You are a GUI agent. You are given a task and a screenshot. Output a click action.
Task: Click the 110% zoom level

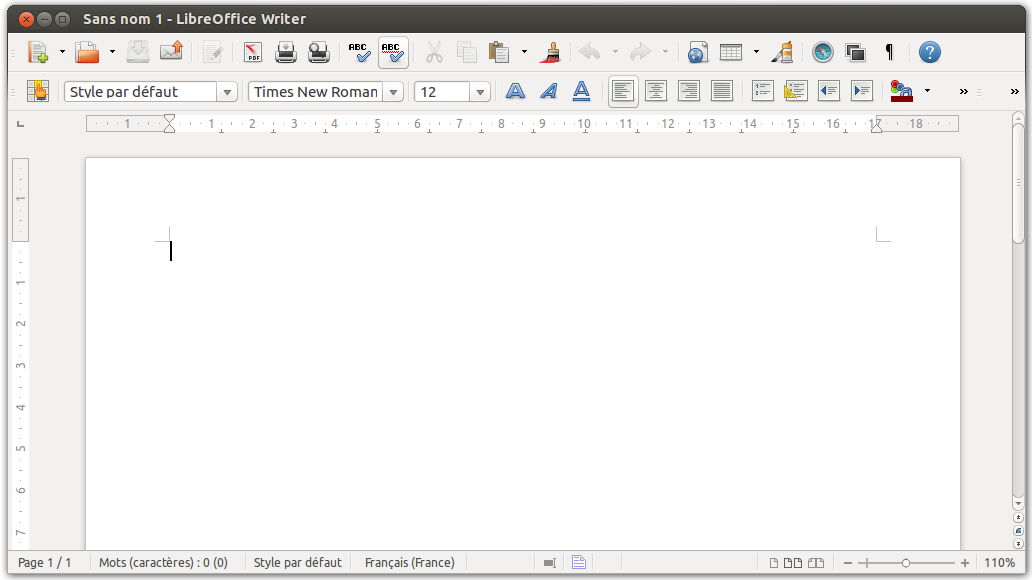click(x=999, y=563)
